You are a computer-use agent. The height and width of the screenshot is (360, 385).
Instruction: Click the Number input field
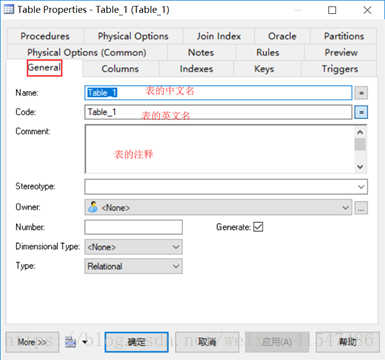(x=133, y=227)
